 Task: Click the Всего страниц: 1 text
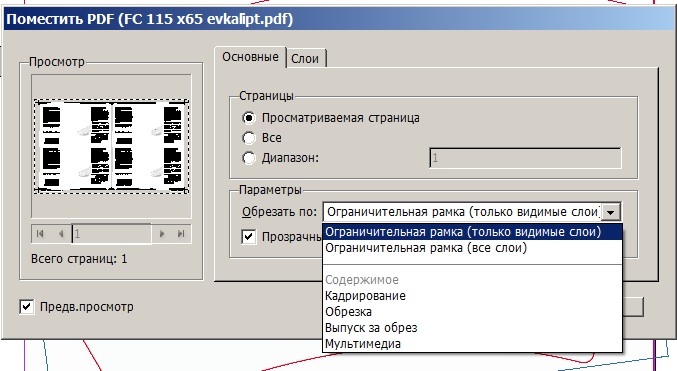[79, 259]
